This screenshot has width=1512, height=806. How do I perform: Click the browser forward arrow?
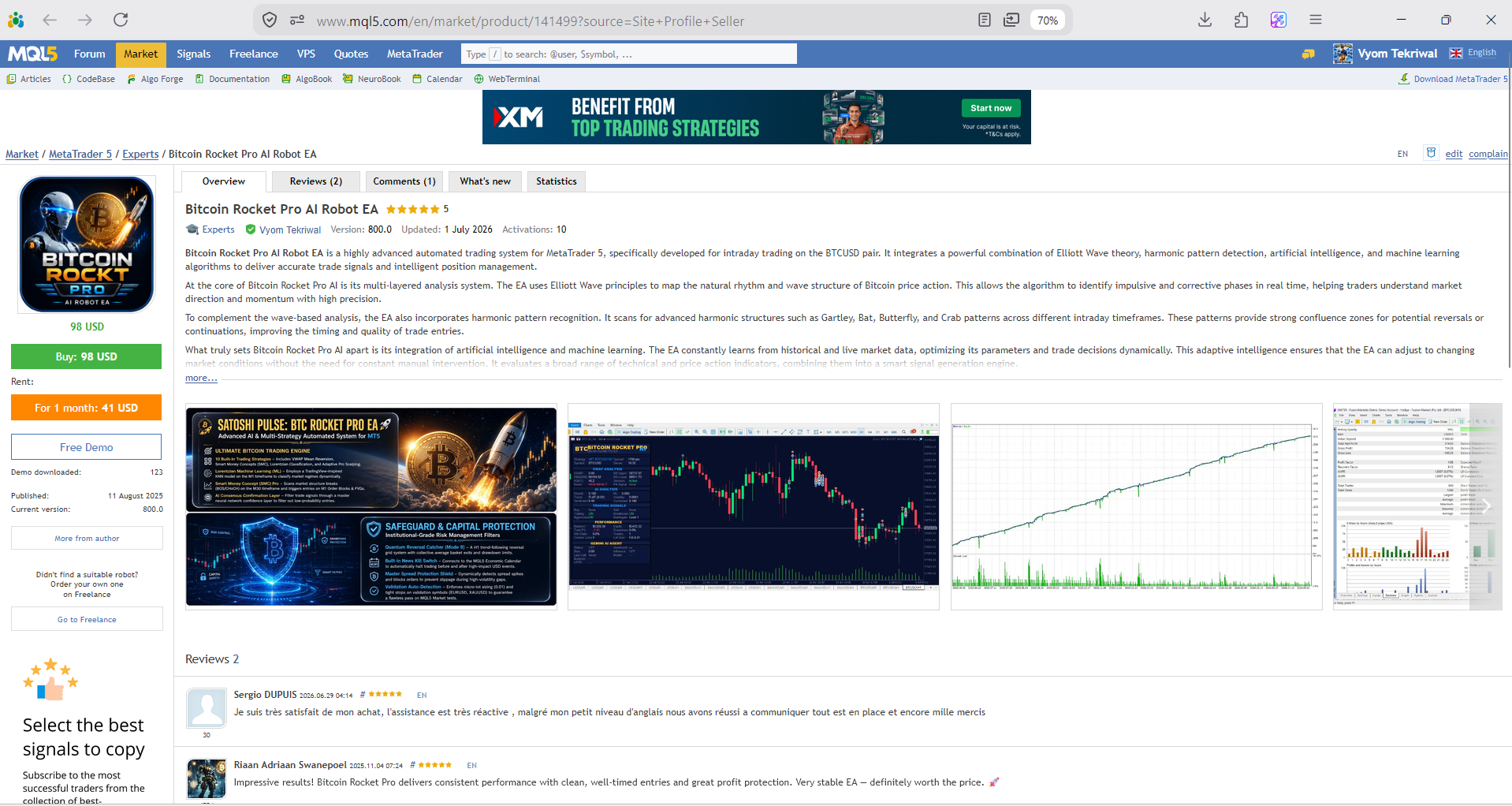[x=85, y=20]
